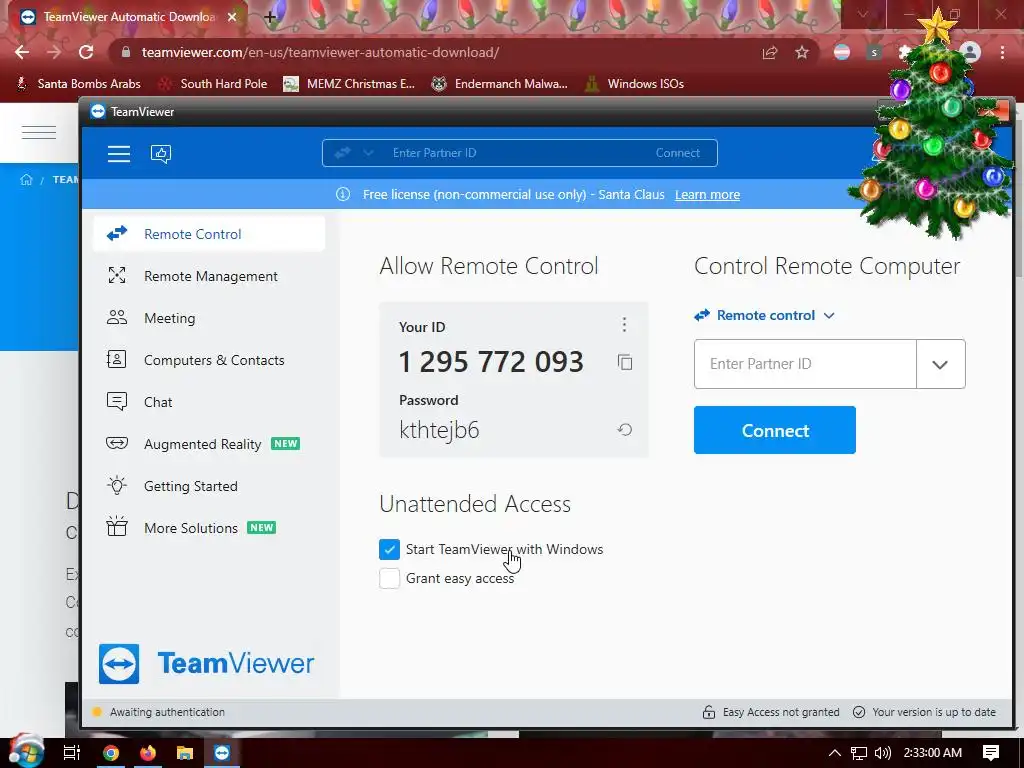Click the feedback thumbs-up icon in TeamViewer

[x=161, y=153]
